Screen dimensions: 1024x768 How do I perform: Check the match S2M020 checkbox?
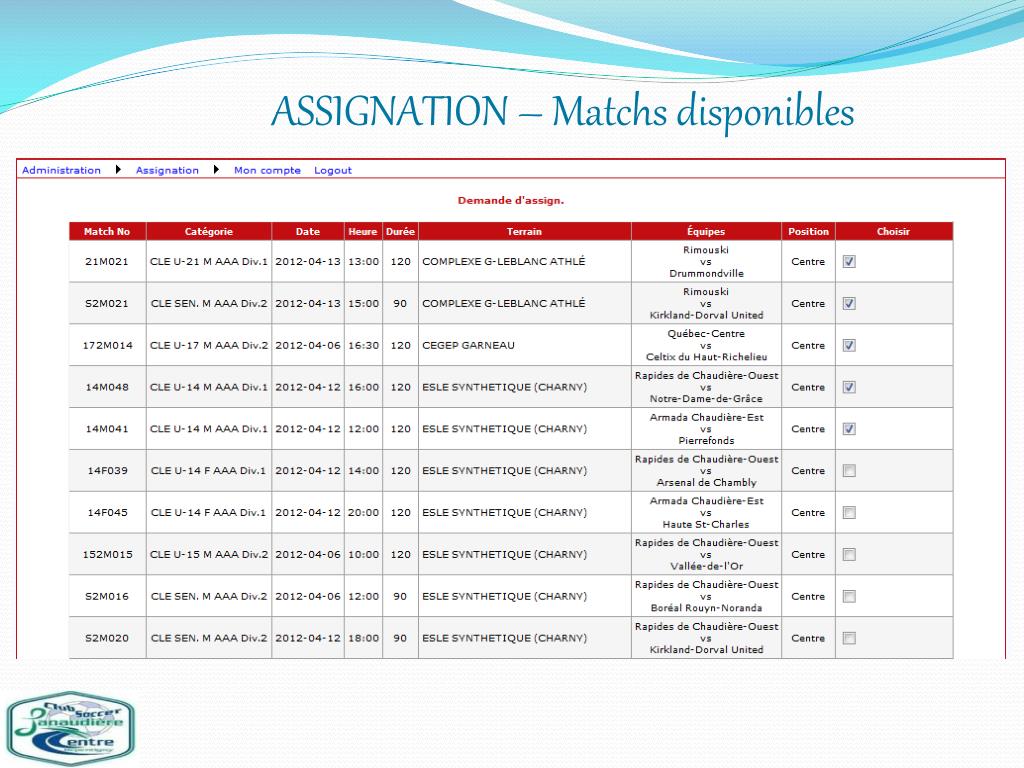tap(849, 638)
